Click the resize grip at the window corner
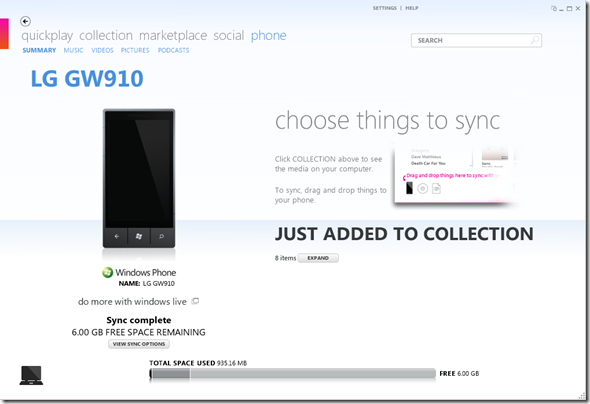Screen dimensions: 590x404 (x=582, y=395)
